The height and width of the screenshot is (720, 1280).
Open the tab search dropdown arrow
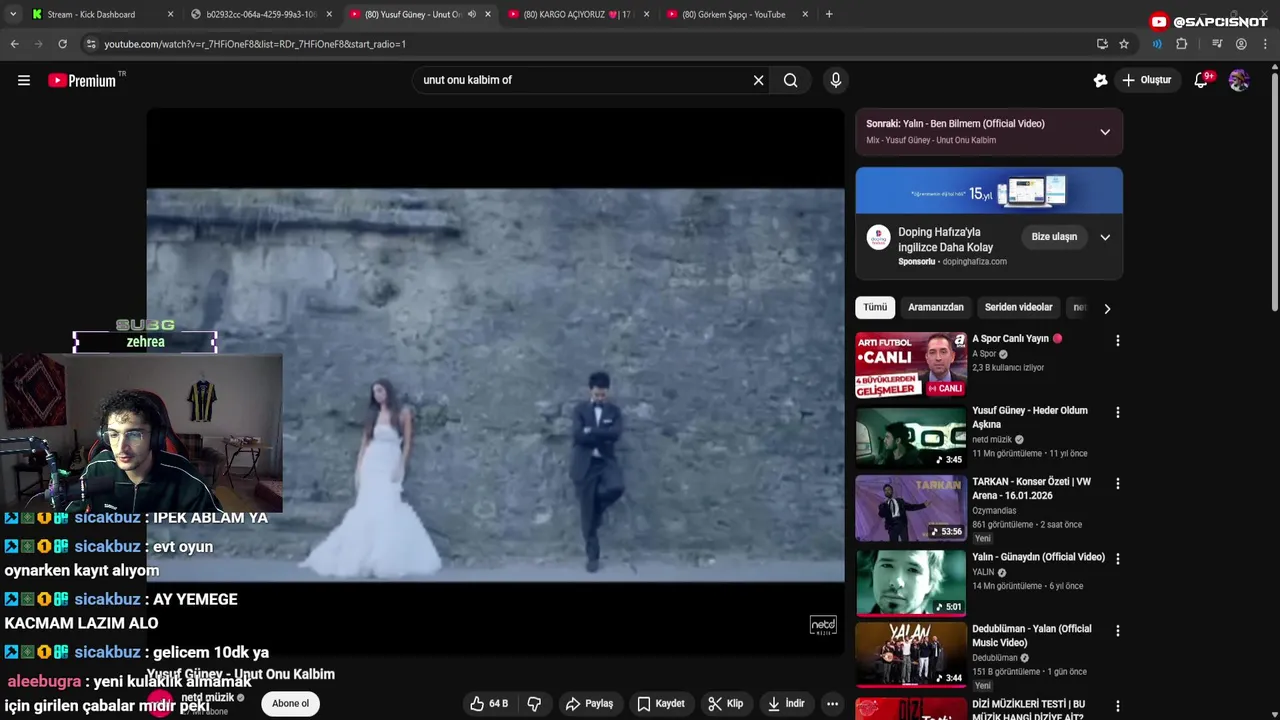coord(13,14)
